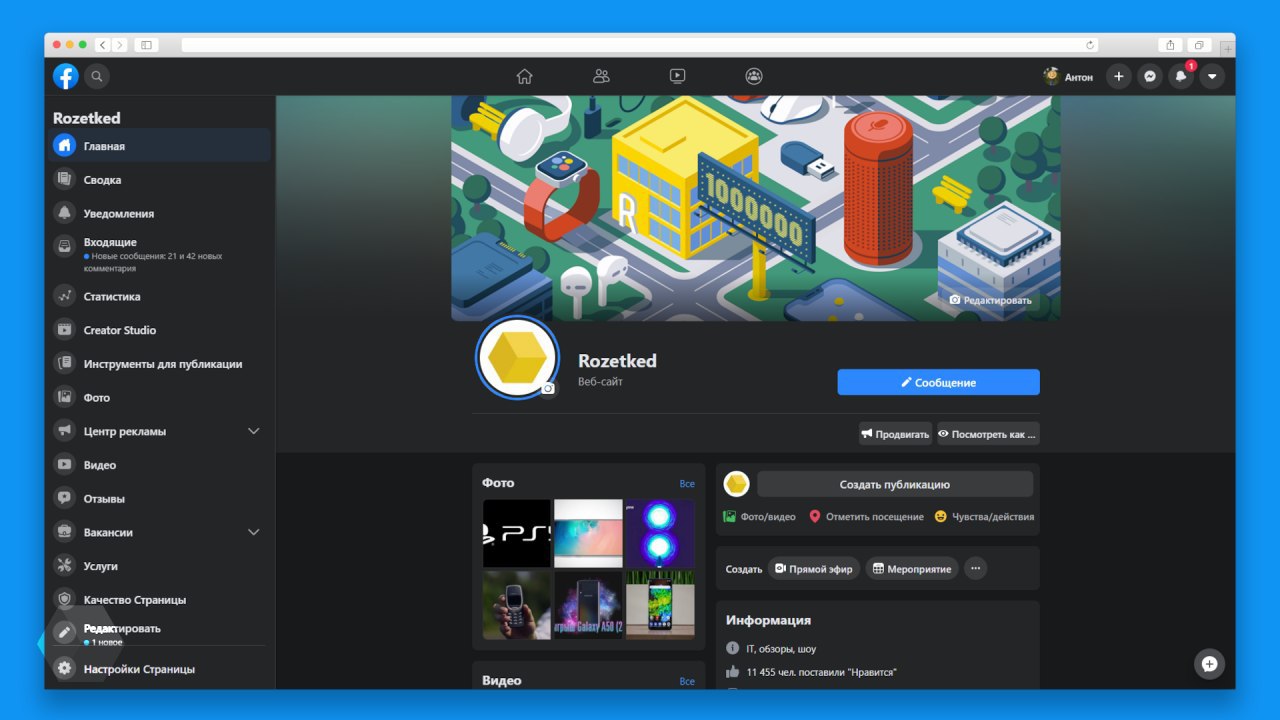Click the Редактировать pencil icon in sidebar
This screenshot has height=720, width=1280.
(x=65, y=633)
